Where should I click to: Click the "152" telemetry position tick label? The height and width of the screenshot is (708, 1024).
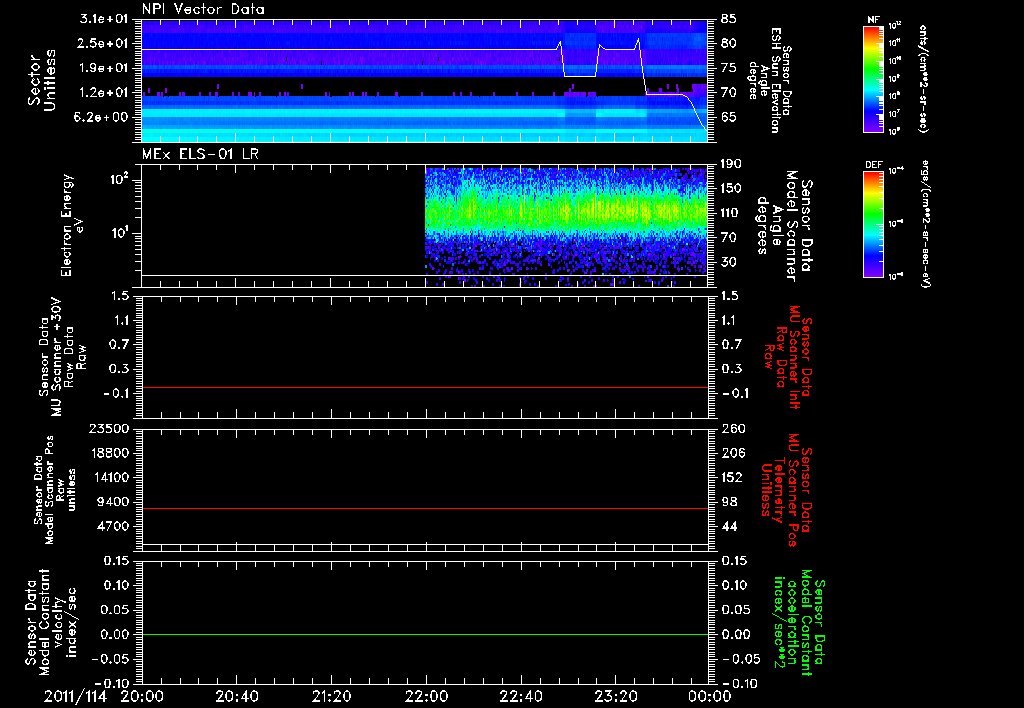(x=731, y=477)
